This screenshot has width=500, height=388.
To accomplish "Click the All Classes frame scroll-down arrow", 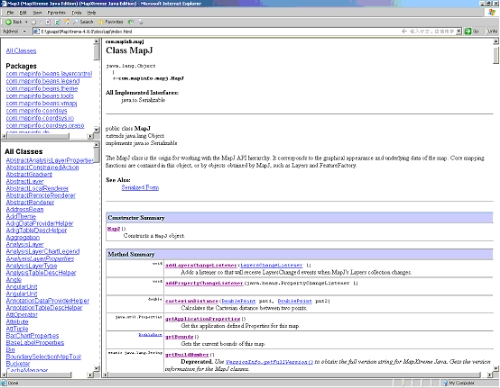I will coord(97,368).
